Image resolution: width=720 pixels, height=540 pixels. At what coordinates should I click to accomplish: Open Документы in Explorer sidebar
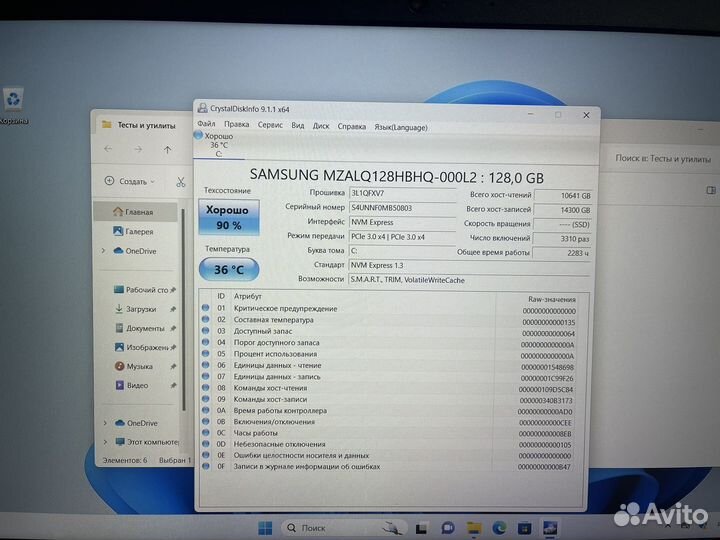point(140,328)
